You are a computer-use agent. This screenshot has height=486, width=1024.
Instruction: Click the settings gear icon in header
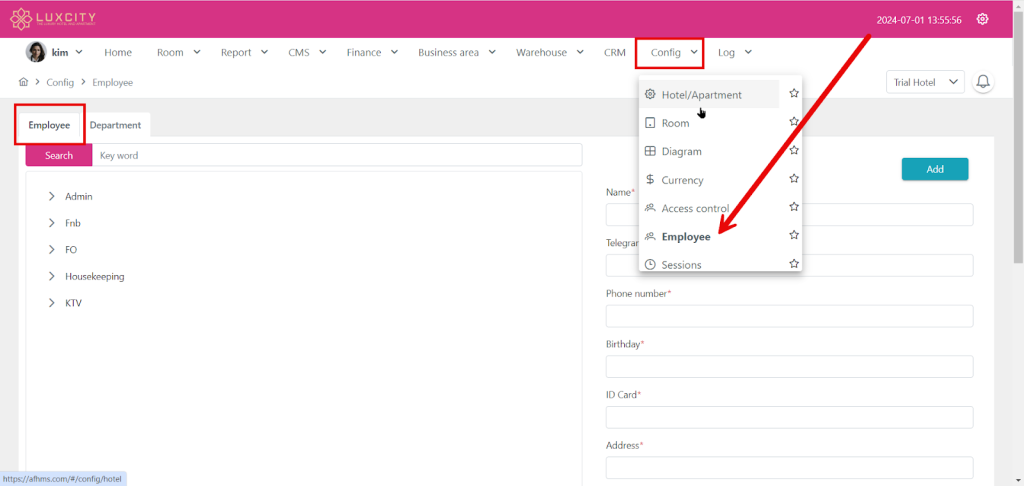pos(983,19)
